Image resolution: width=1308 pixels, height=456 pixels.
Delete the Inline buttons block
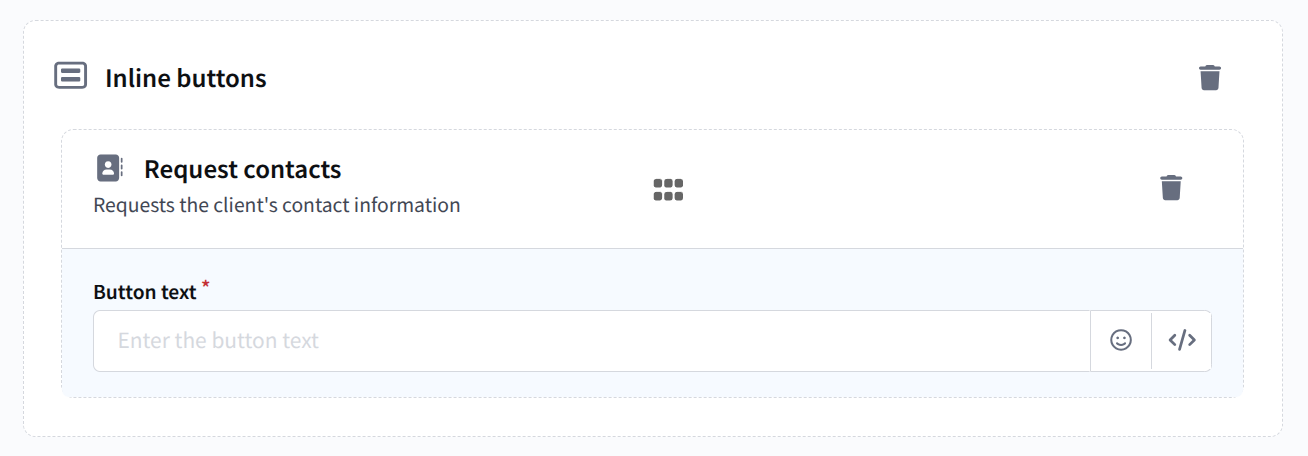tap(1210, 77)
